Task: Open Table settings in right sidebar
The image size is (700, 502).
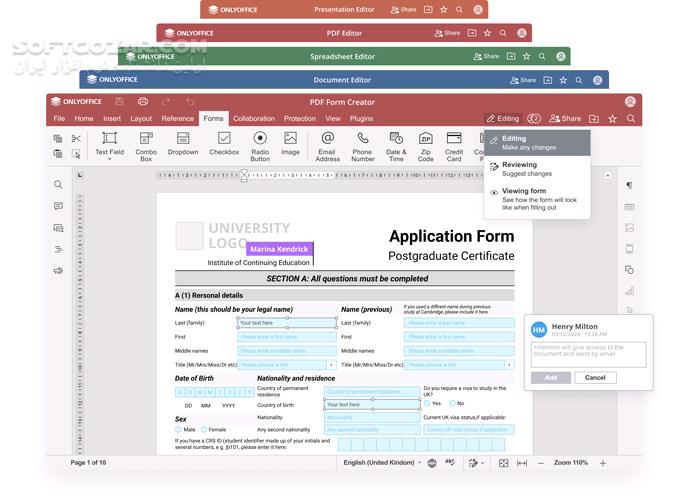Action: click(629, 207)
